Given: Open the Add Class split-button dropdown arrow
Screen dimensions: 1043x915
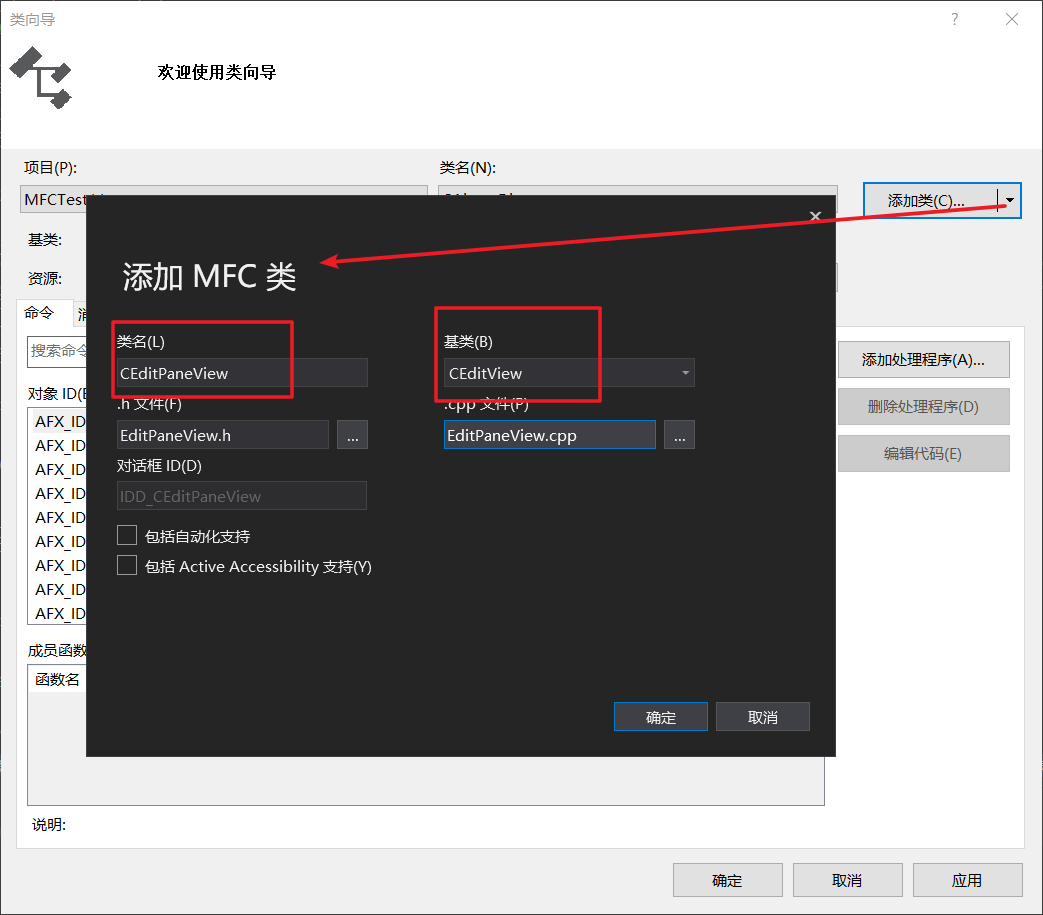Looking at the screenshot, I should click(1009, 200).
